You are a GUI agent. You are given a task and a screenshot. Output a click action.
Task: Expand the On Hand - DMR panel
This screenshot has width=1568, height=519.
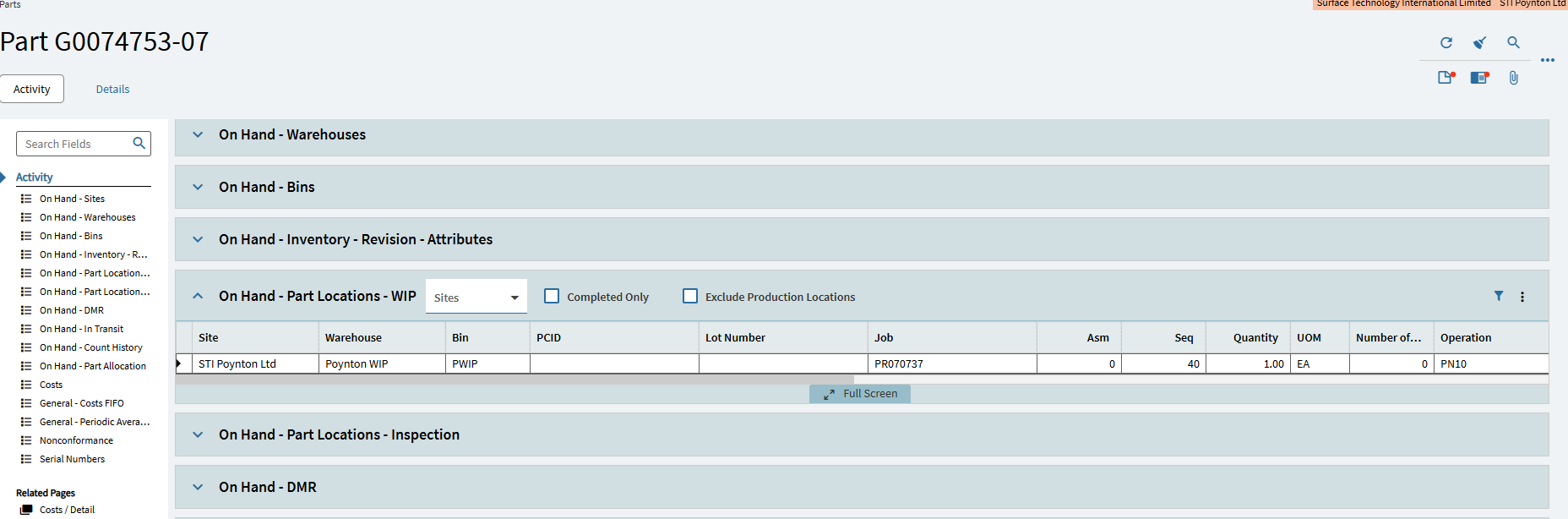pyautogui.click(x=198, y=487)
